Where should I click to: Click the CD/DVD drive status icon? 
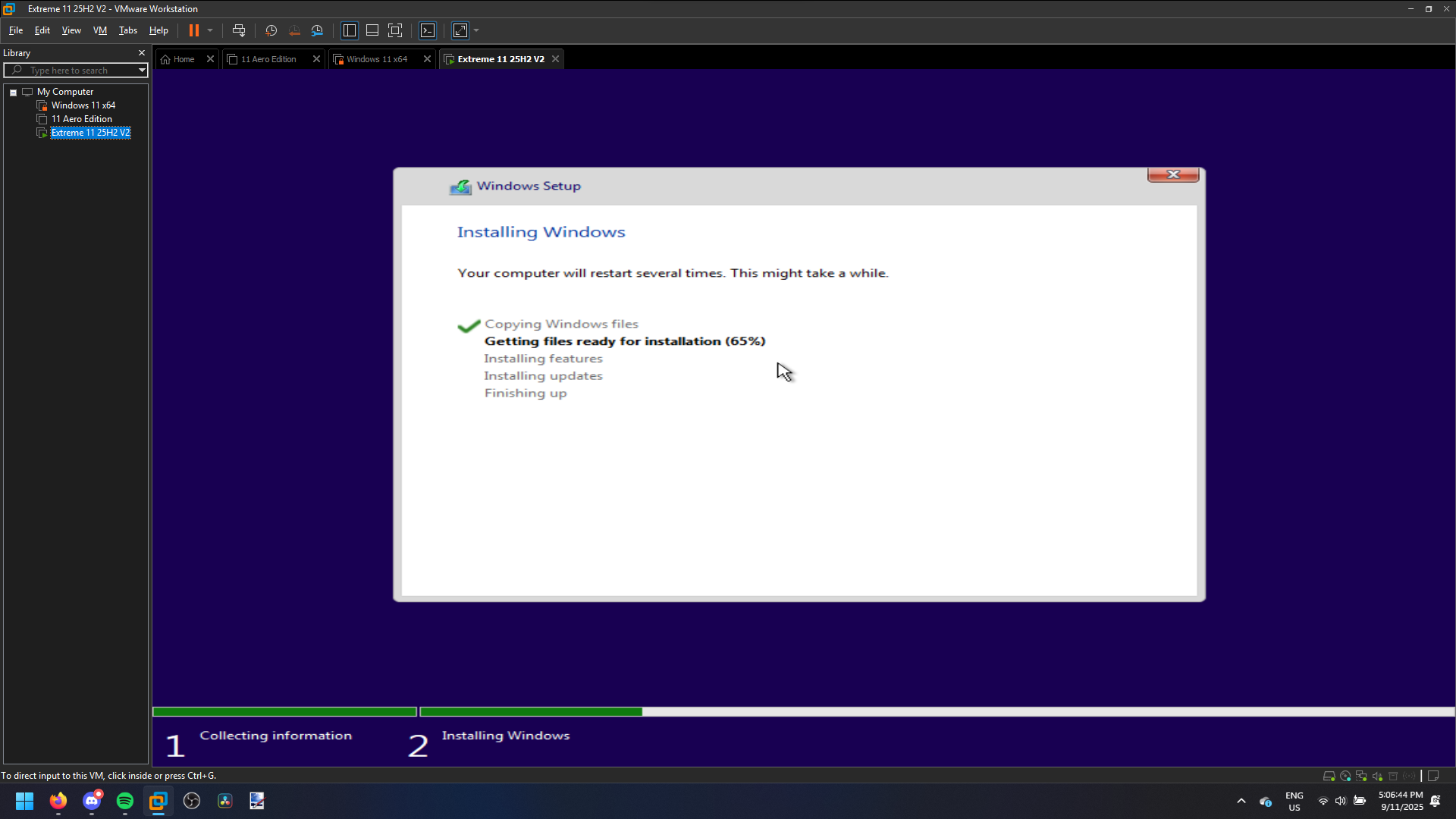[x=1345, y=776]
